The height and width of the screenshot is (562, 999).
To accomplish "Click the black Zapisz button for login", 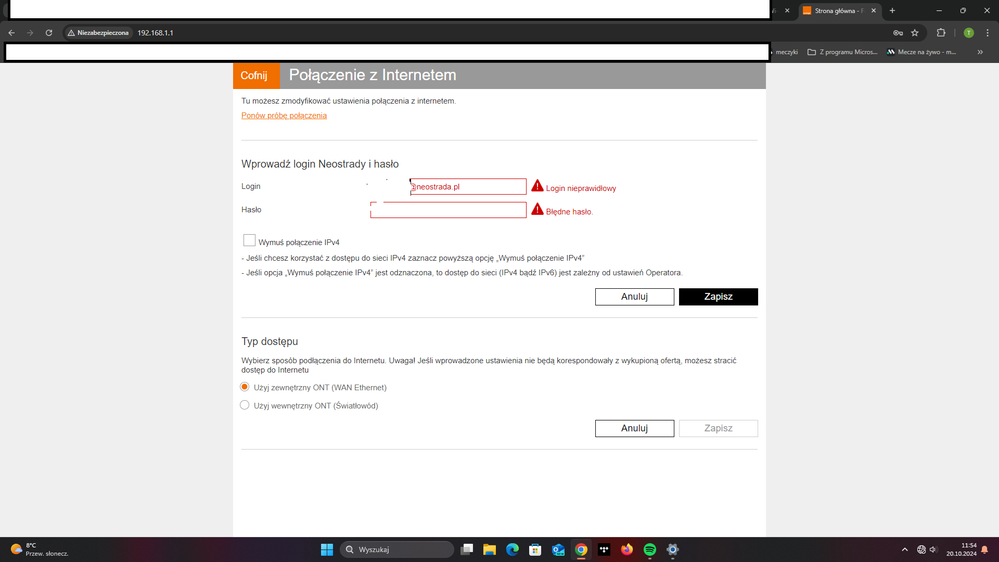I will coord(718,297).
